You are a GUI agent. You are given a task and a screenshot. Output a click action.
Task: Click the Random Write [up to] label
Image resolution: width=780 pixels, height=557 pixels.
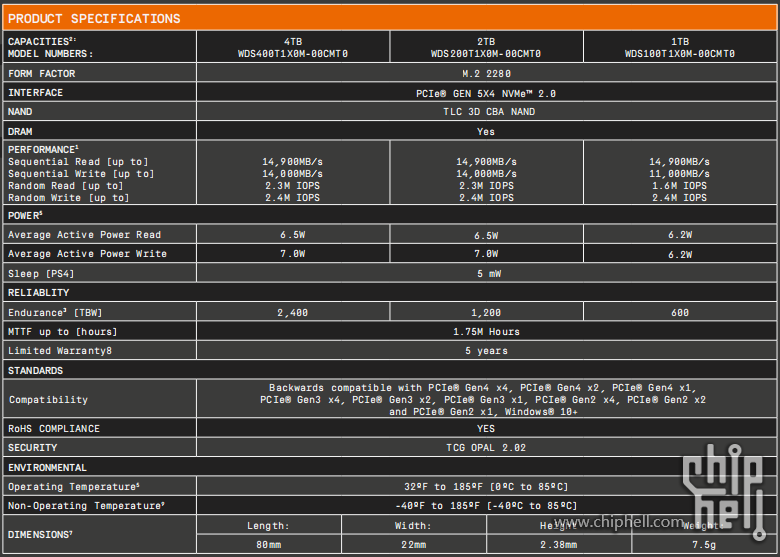pyautogui.click(x=69, y=197)
